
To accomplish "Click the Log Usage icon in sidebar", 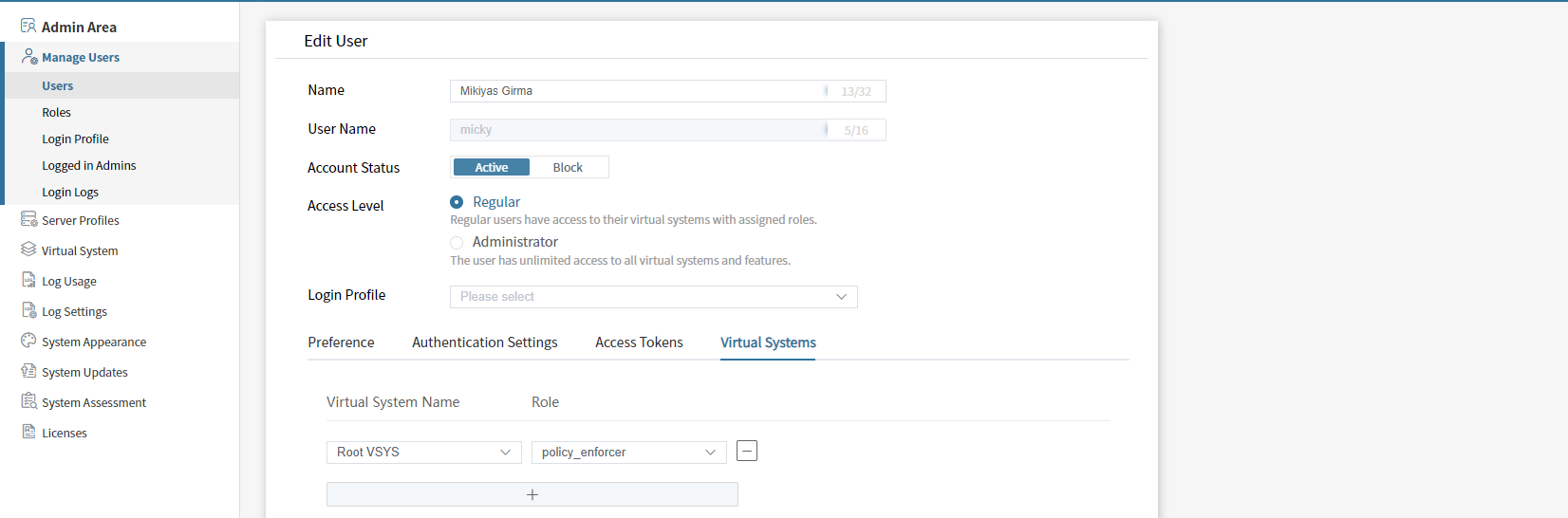I will (x=28, y=281).
